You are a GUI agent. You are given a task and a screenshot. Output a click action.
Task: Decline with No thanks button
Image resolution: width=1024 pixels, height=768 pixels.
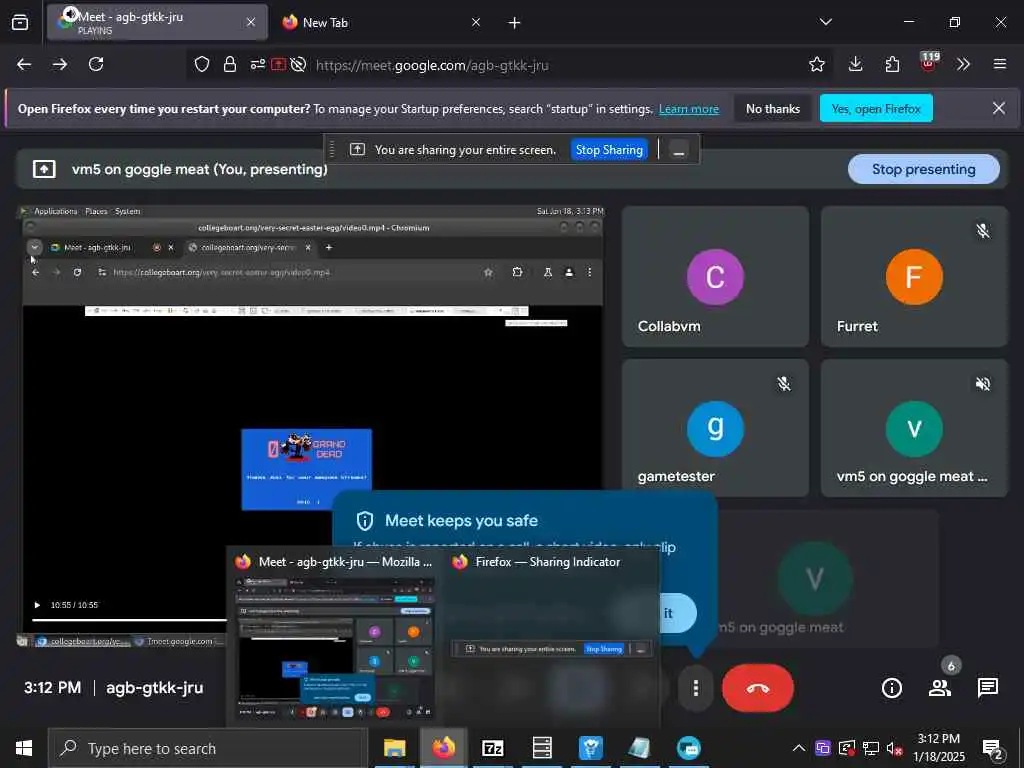[x=773, y=108]
